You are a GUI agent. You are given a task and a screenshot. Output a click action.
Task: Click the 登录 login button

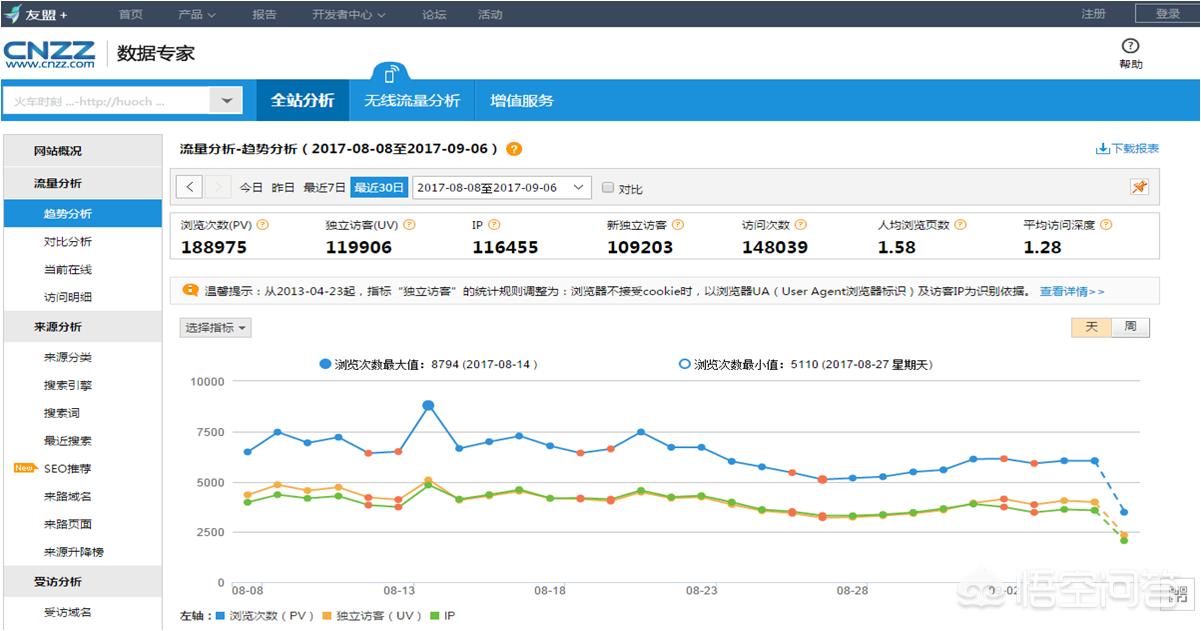pos(1167,14)
